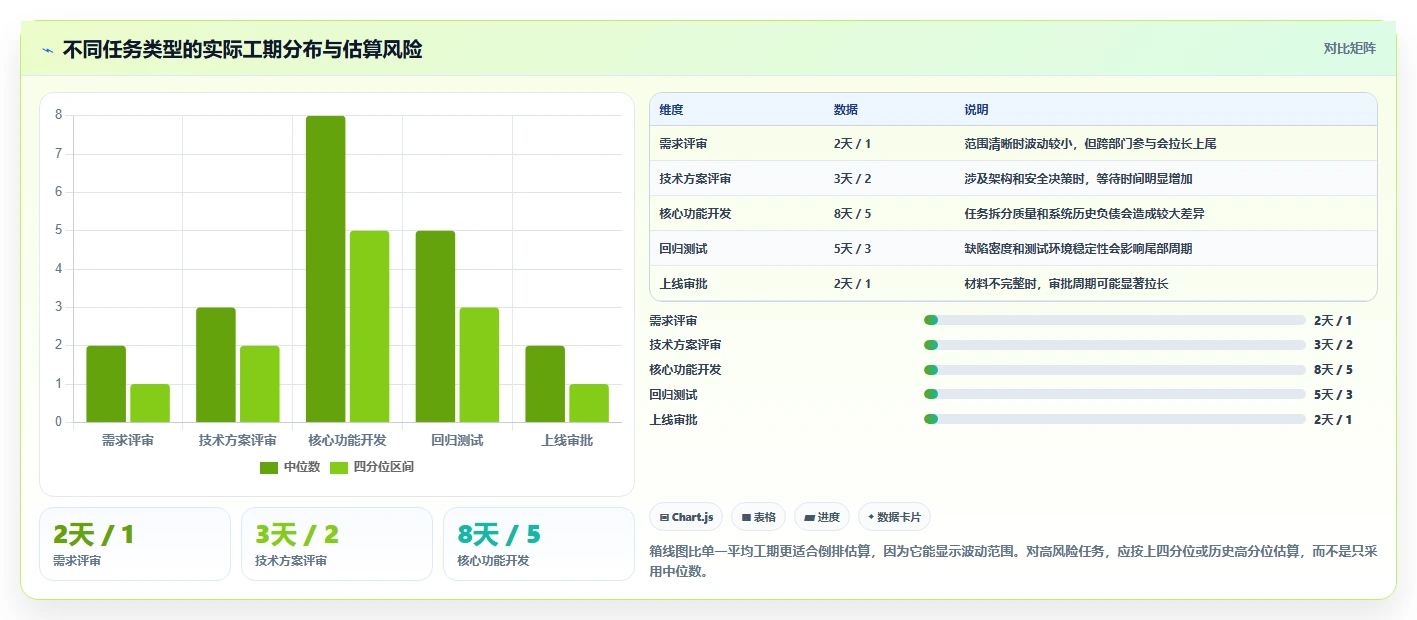Image resolution: width=1417 pixels, height=620 pixels.
Task: Click the 8天 / 5 value beside progress list
Action: pos(1333,370)
